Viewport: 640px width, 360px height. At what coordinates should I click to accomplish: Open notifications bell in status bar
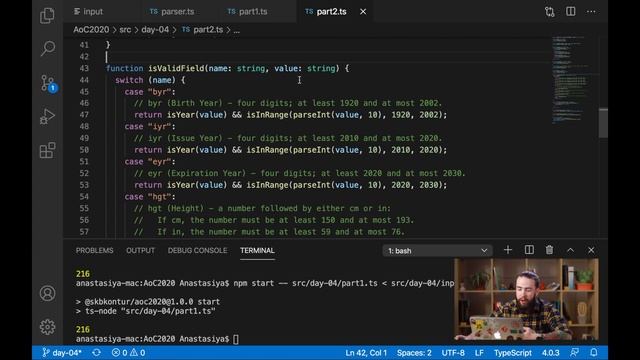(x=594, y=352)
